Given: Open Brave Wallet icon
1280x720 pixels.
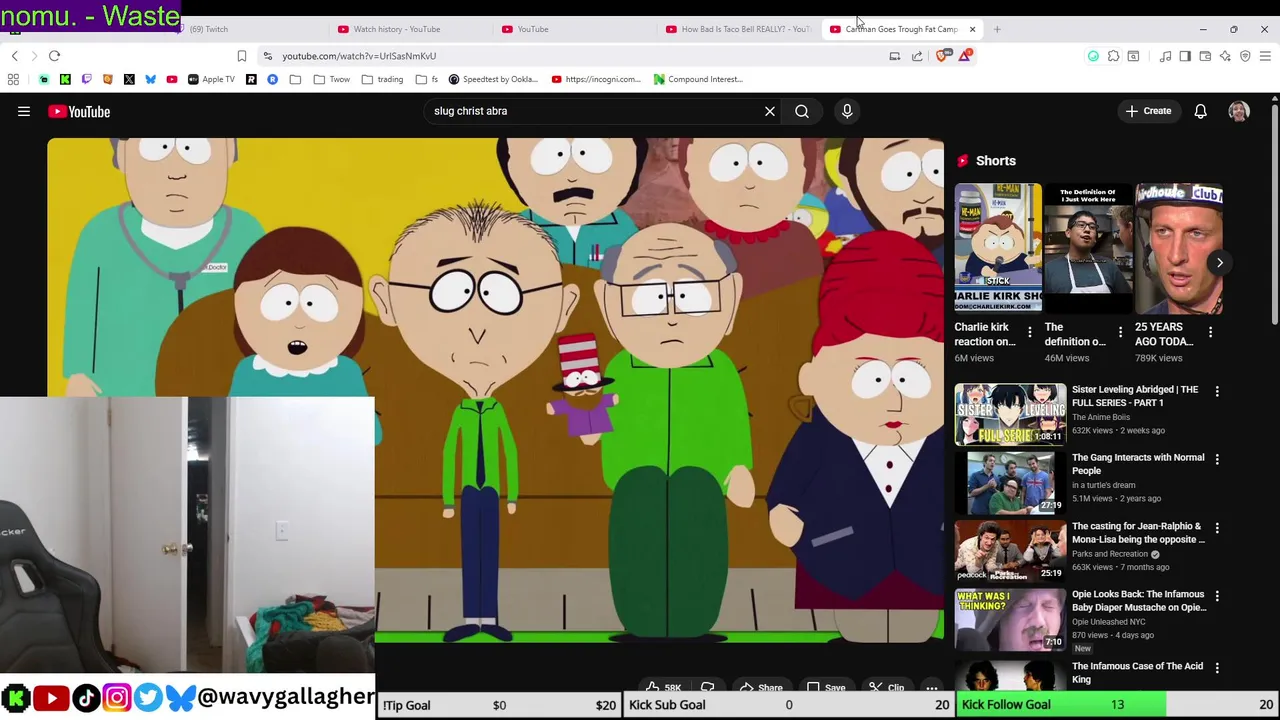Looking at the screenshot, I should [1205, 56].
